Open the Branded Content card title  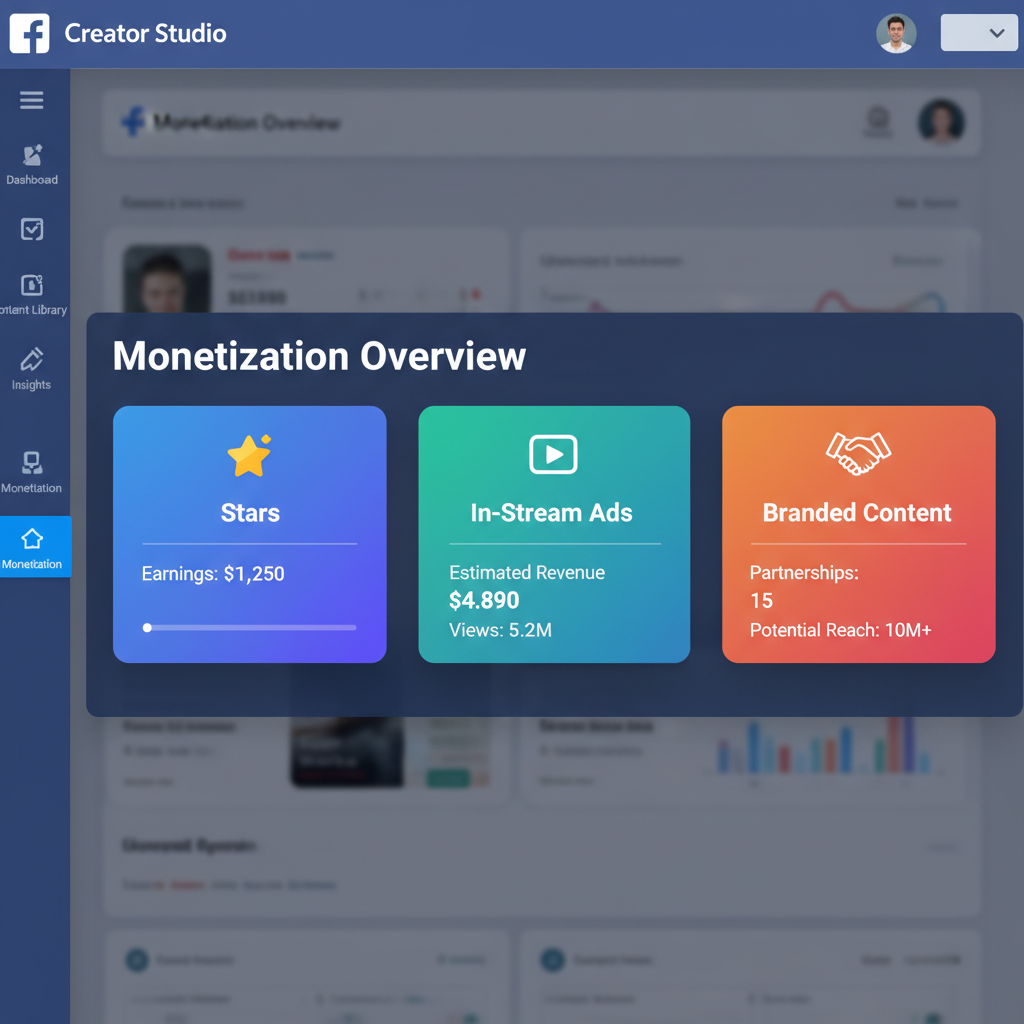coord(857,513)
